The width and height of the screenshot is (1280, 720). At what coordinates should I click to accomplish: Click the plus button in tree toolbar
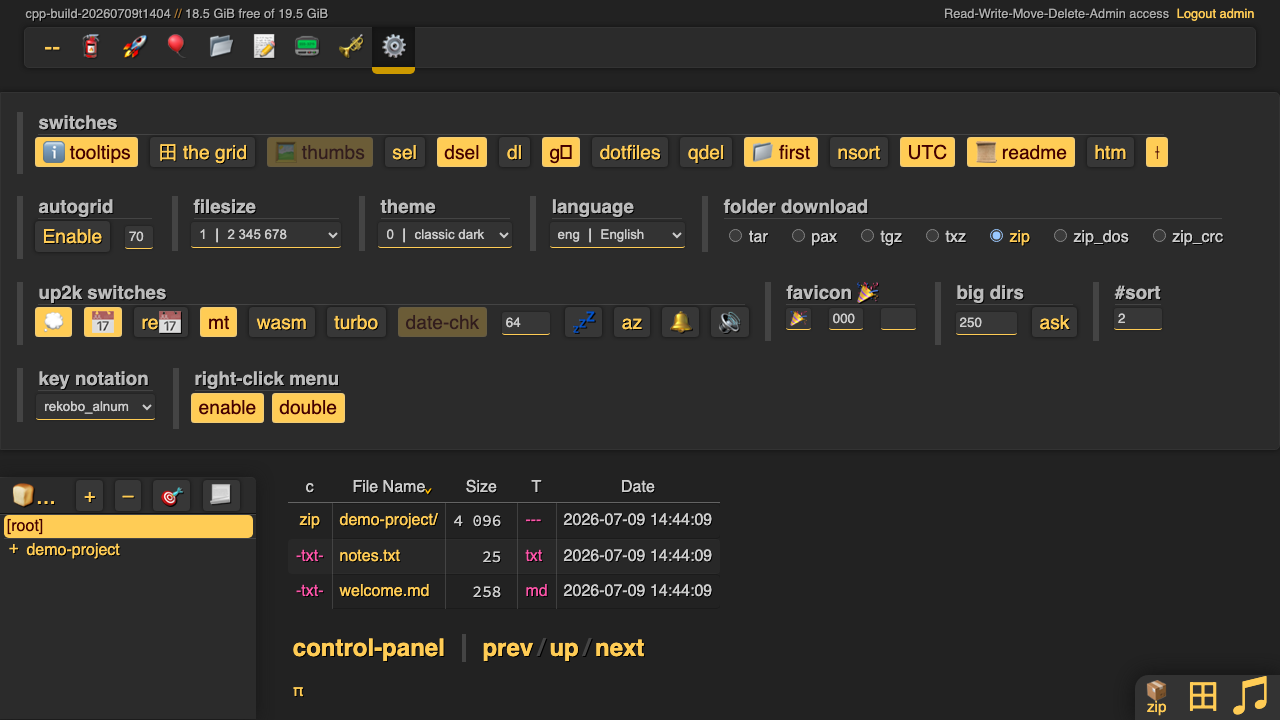(x=90, y=495)
